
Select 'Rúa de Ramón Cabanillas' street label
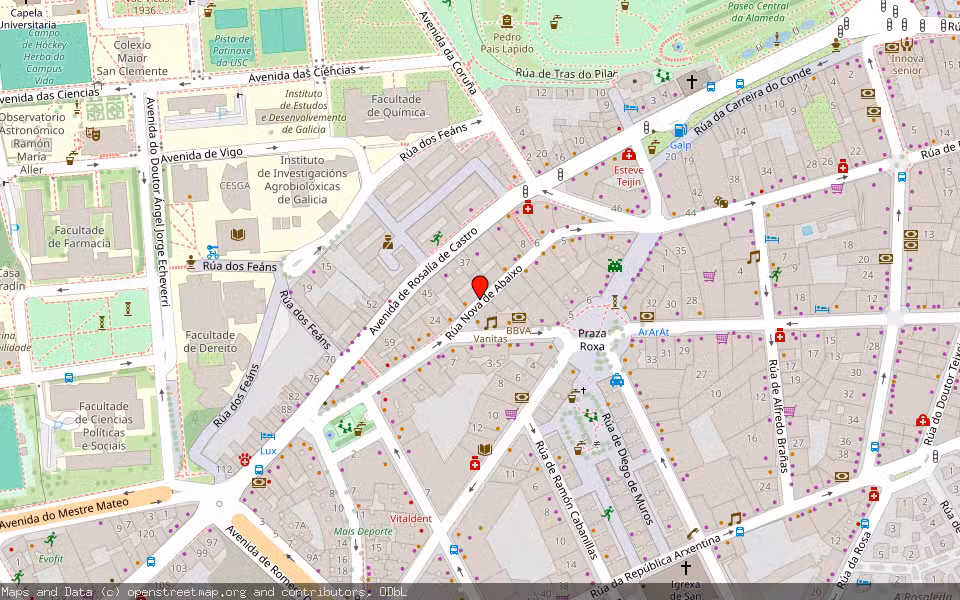(x=566, y=499)
